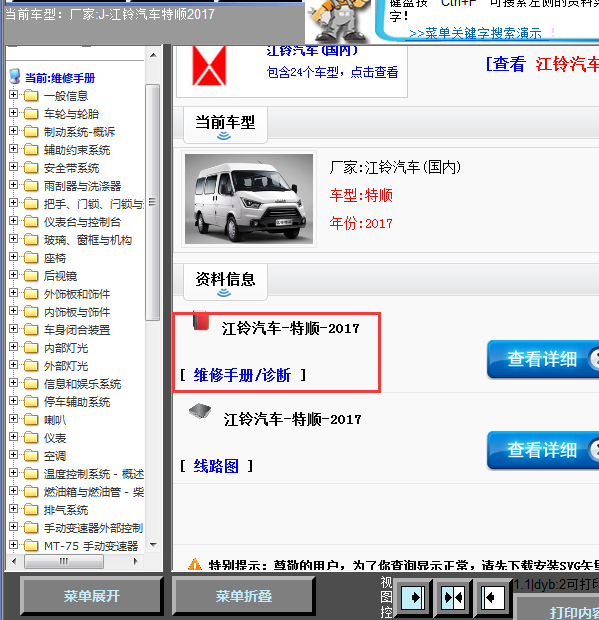Click view control center-collapse arrows icon
The height and width of the screenshot is (620, 599).
point(453,597)
